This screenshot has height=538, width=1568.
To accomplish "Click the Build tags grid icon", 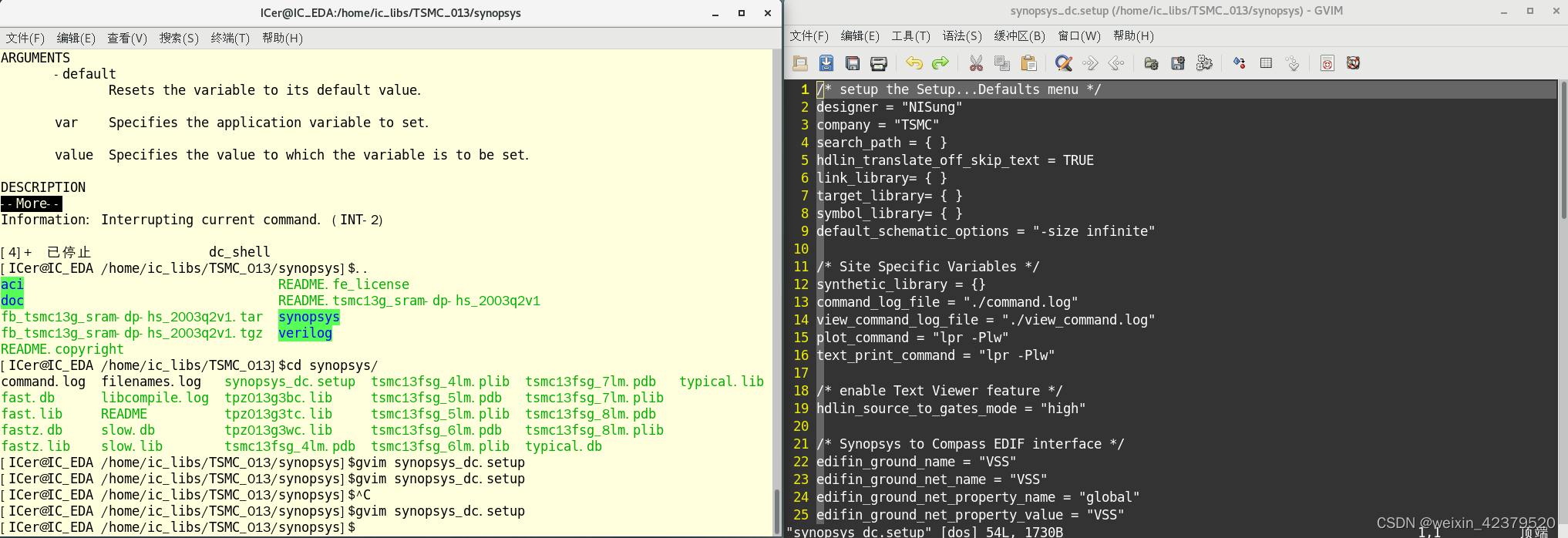I will [x=1266, y=63].
